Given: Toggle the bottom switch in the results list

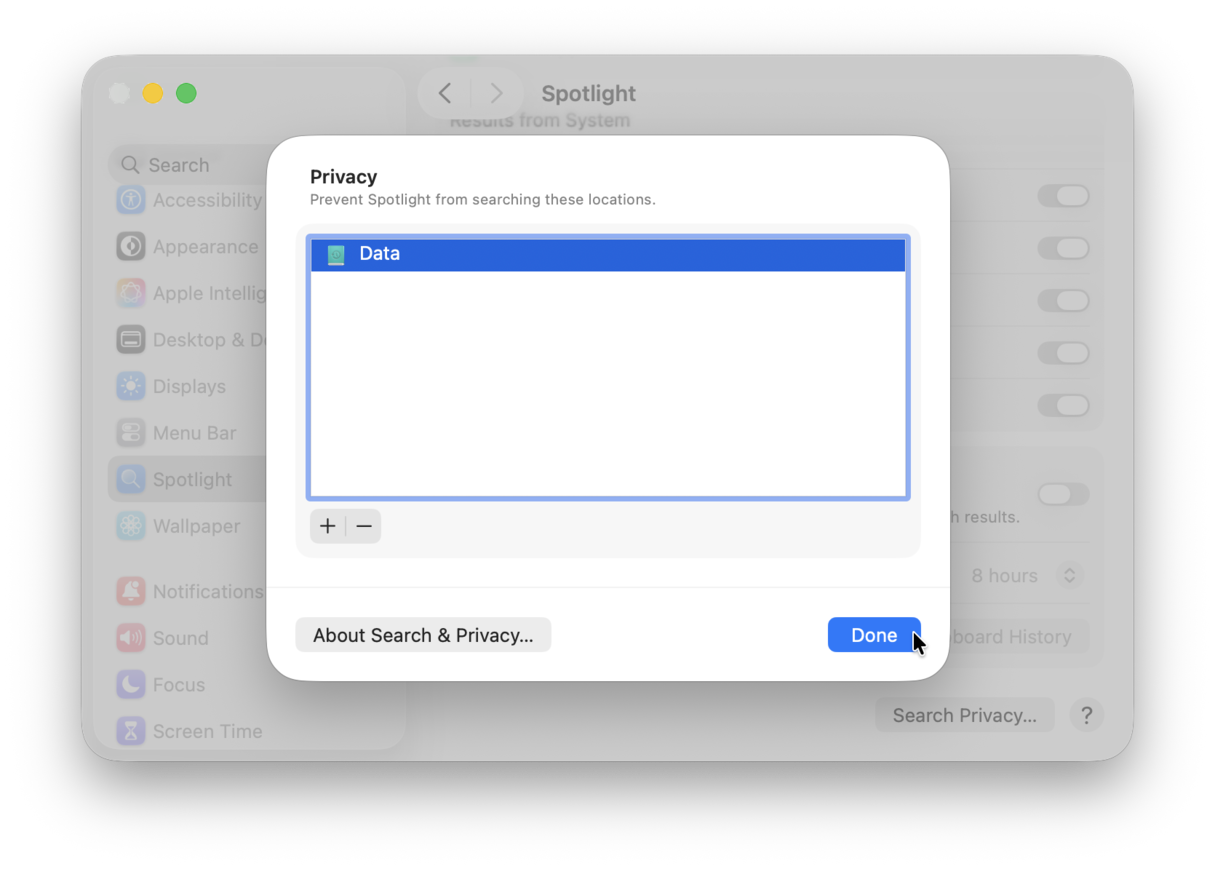Looking at the screenshot, I should click(1063, 405).
